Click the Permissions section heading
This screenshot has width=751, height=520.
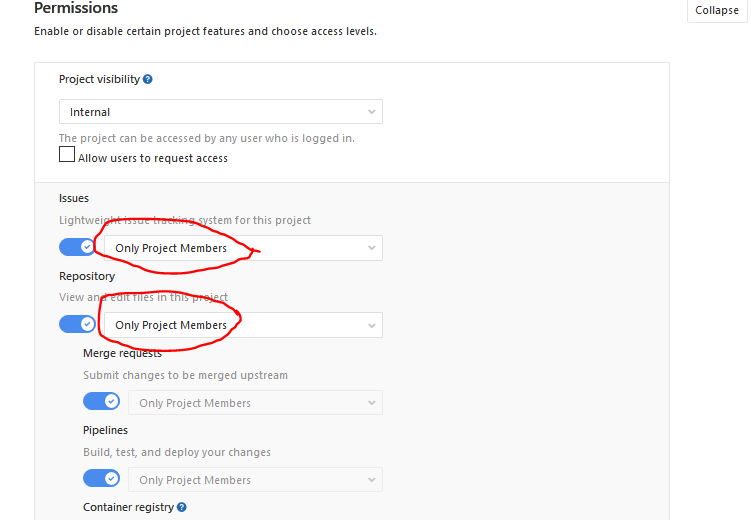pos(76,9)
